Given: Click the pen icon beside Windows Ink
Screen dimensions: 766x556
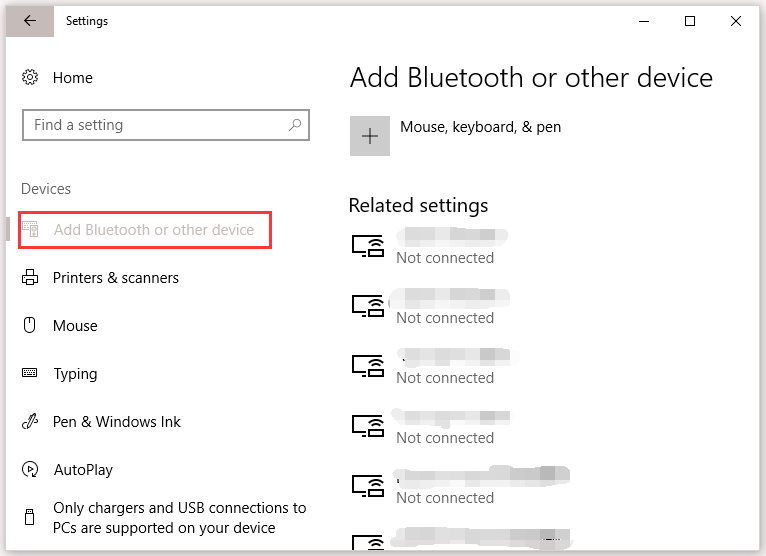Looking at the screenshot, I should pos(30,421).
